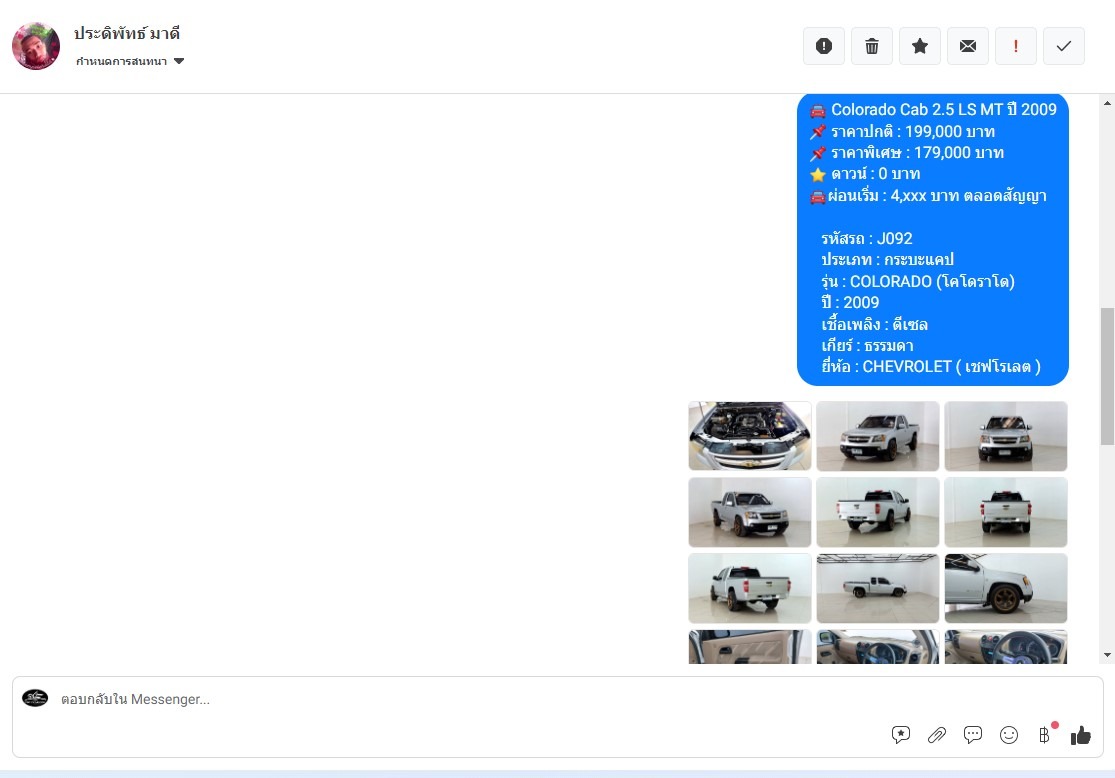Open the front view truck photo in the top-right

tap(1006, 436)
